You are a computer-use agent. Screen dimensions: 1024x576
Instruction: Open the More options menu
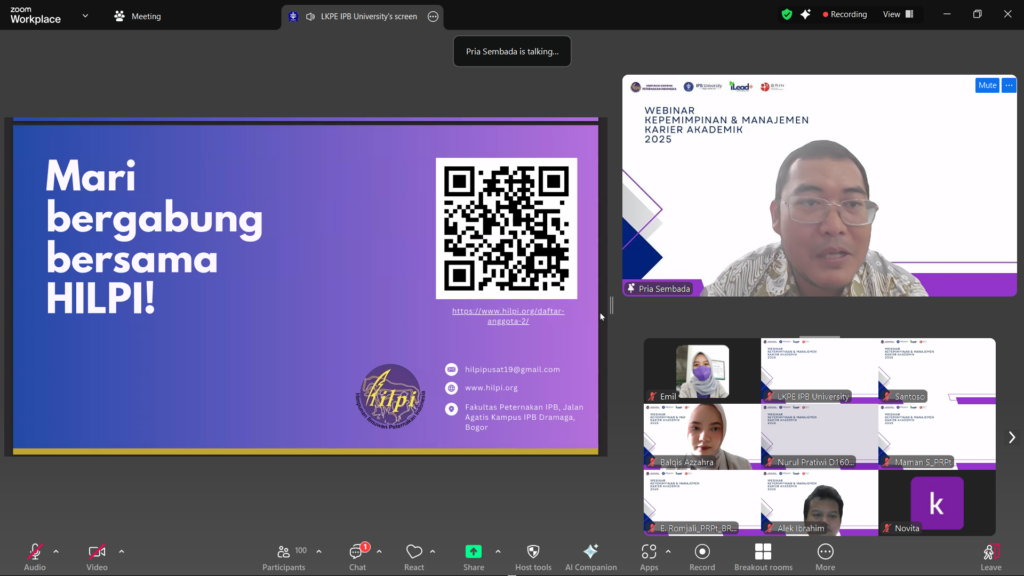tap(825, 556)
